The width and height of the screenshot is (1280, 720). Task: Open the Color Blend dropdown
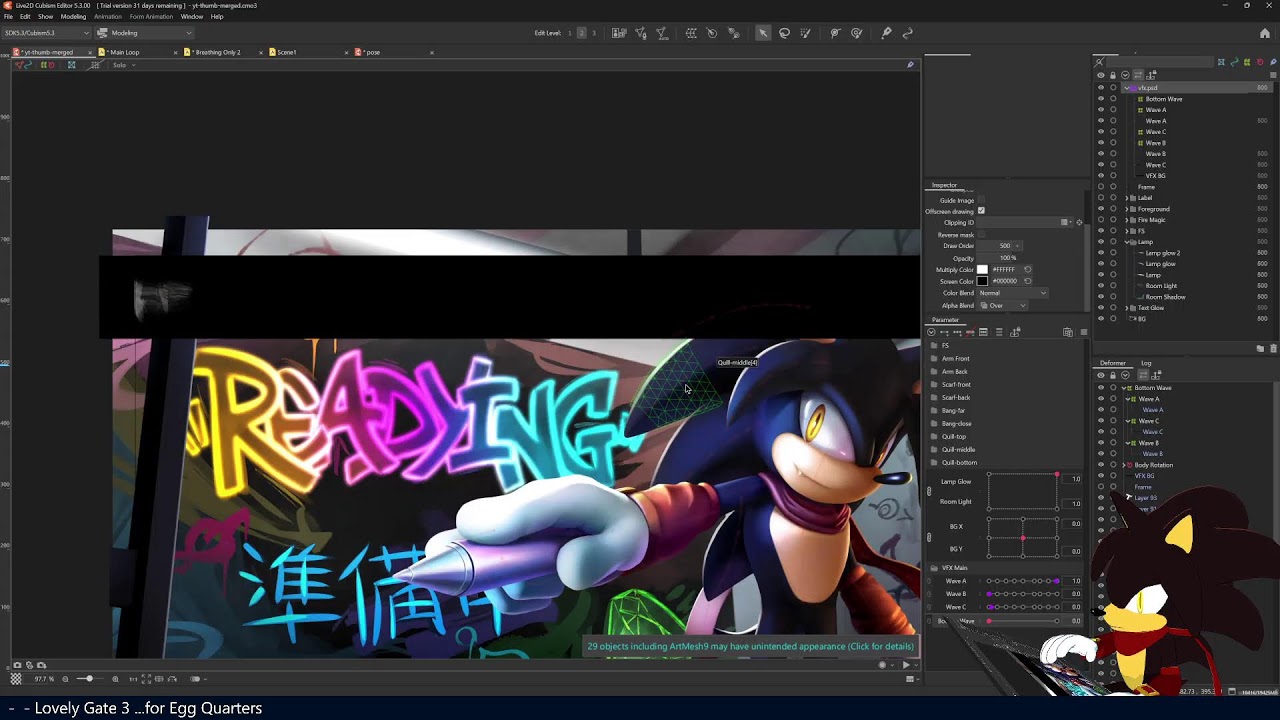point(1012,293)
